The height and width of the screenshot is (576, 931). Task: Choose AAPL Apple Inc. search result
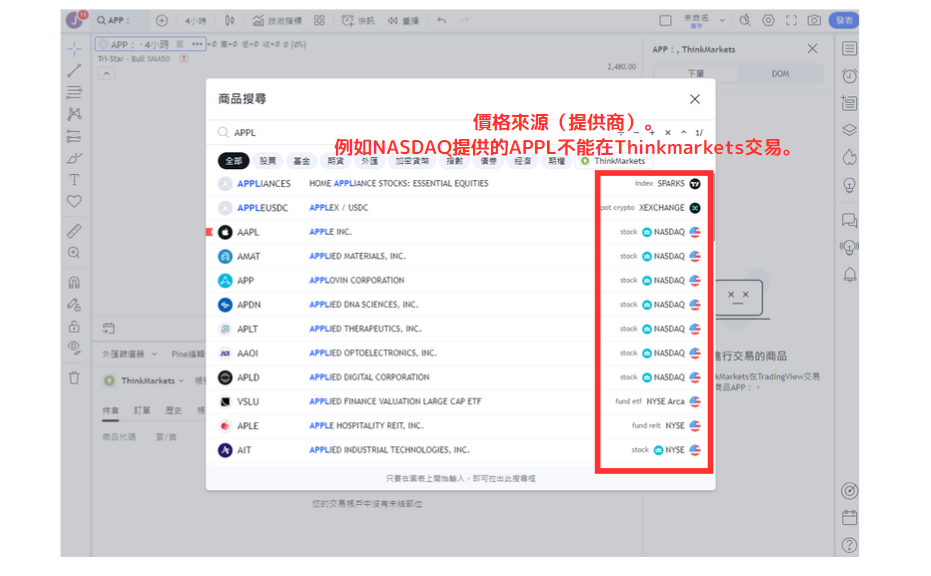[x=460, y=232]
